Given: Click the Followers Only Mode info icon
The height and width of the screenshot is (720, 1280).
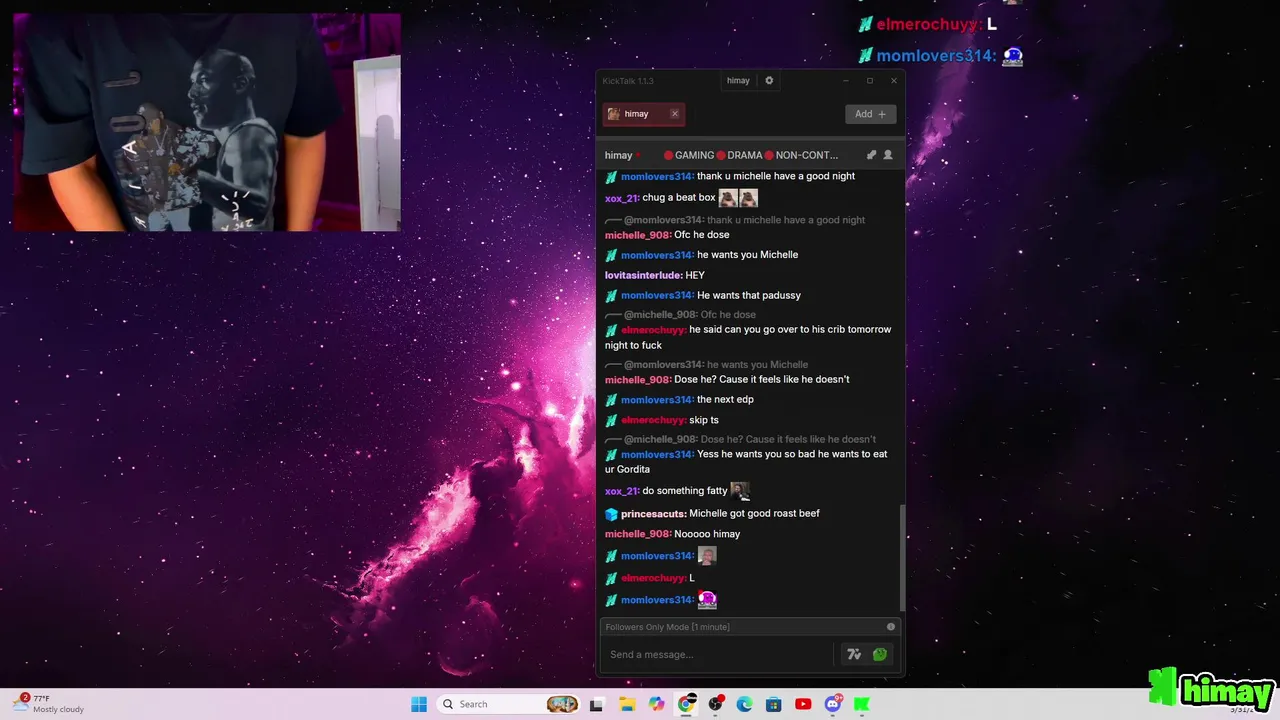Looking at the screenshot, I should pos(891,627).
